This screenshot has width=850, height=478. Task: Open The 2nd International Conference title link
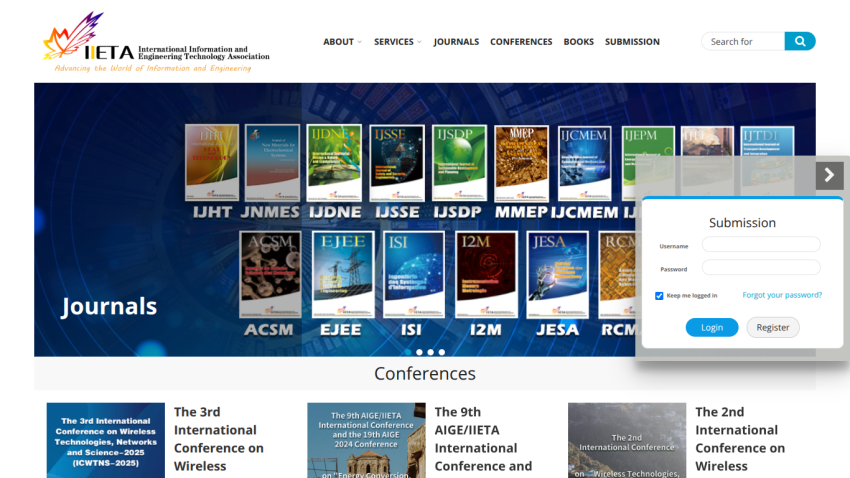[740, 439]
